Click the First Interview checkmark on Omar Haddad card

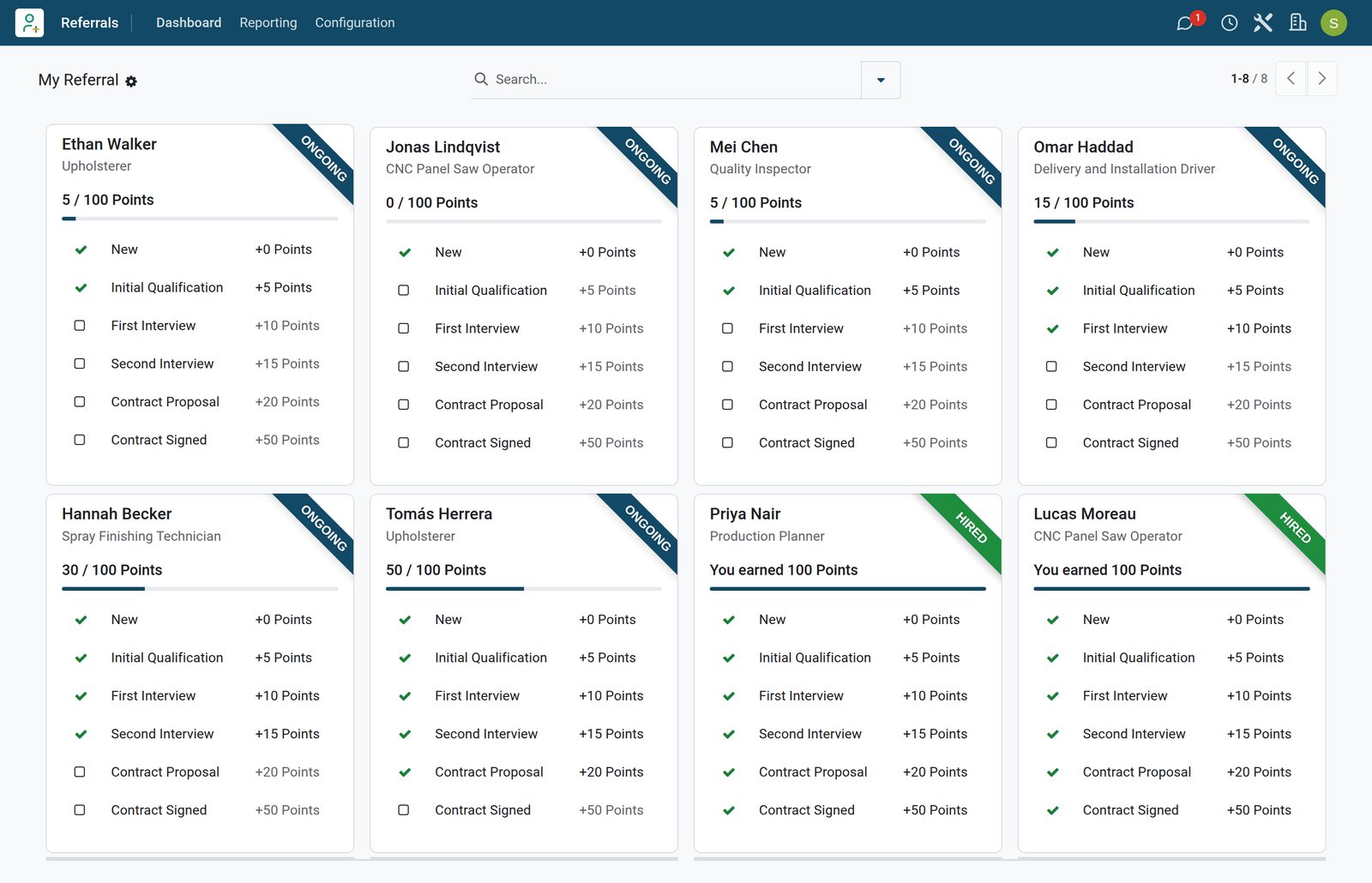1053,328
